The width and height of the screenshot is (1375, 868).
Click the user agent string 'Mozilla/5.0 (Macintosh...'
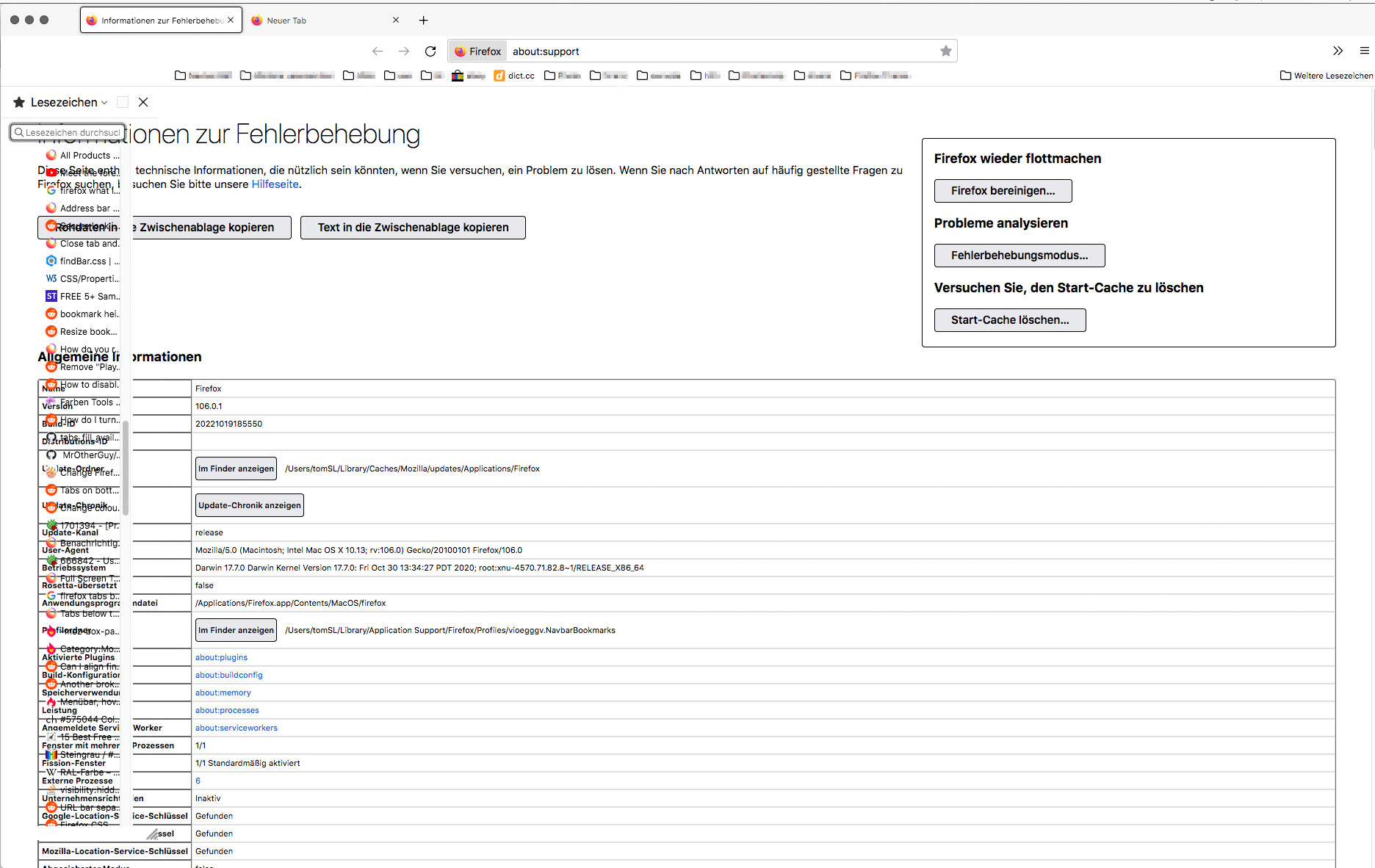point(358,550)
